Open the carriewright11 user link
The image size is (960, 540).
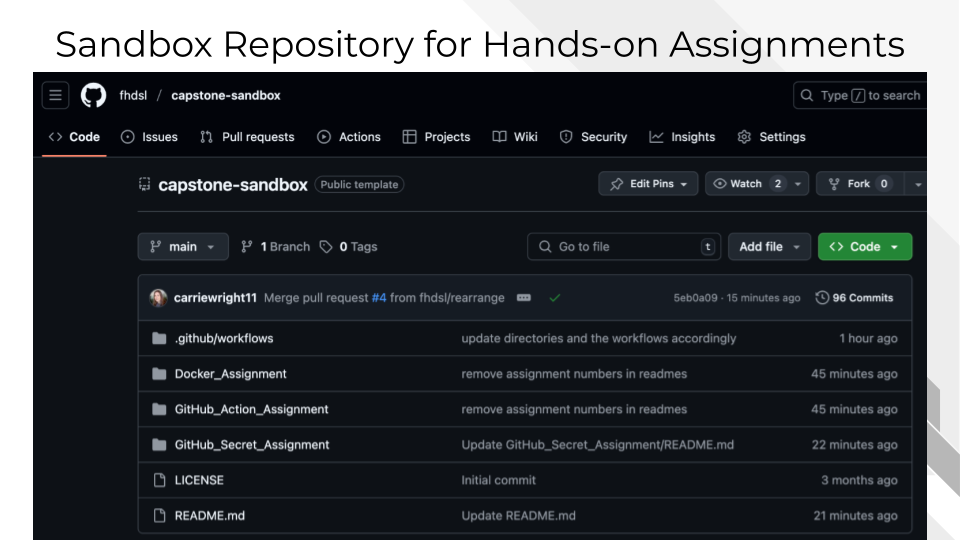click(x=215, y=298)
